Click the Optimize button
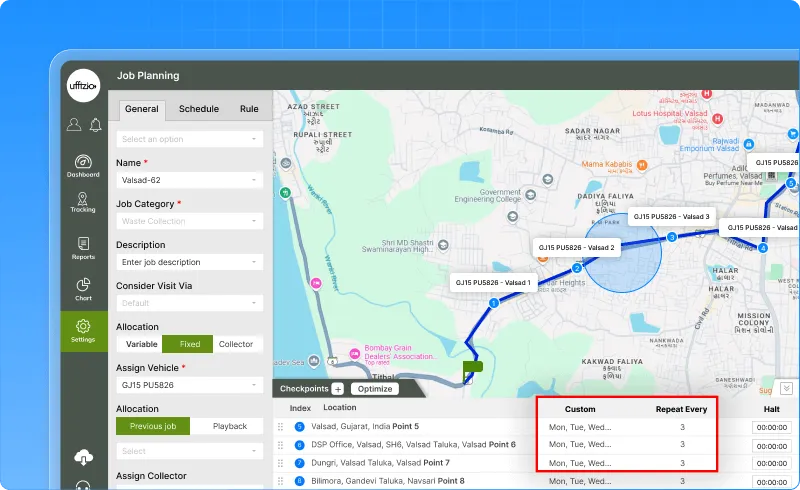Screen dimensions: 800x490 374,389
